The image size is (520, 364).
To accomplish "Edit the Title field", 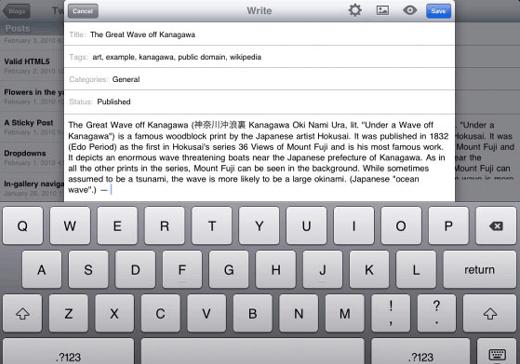I will (259, 34).
